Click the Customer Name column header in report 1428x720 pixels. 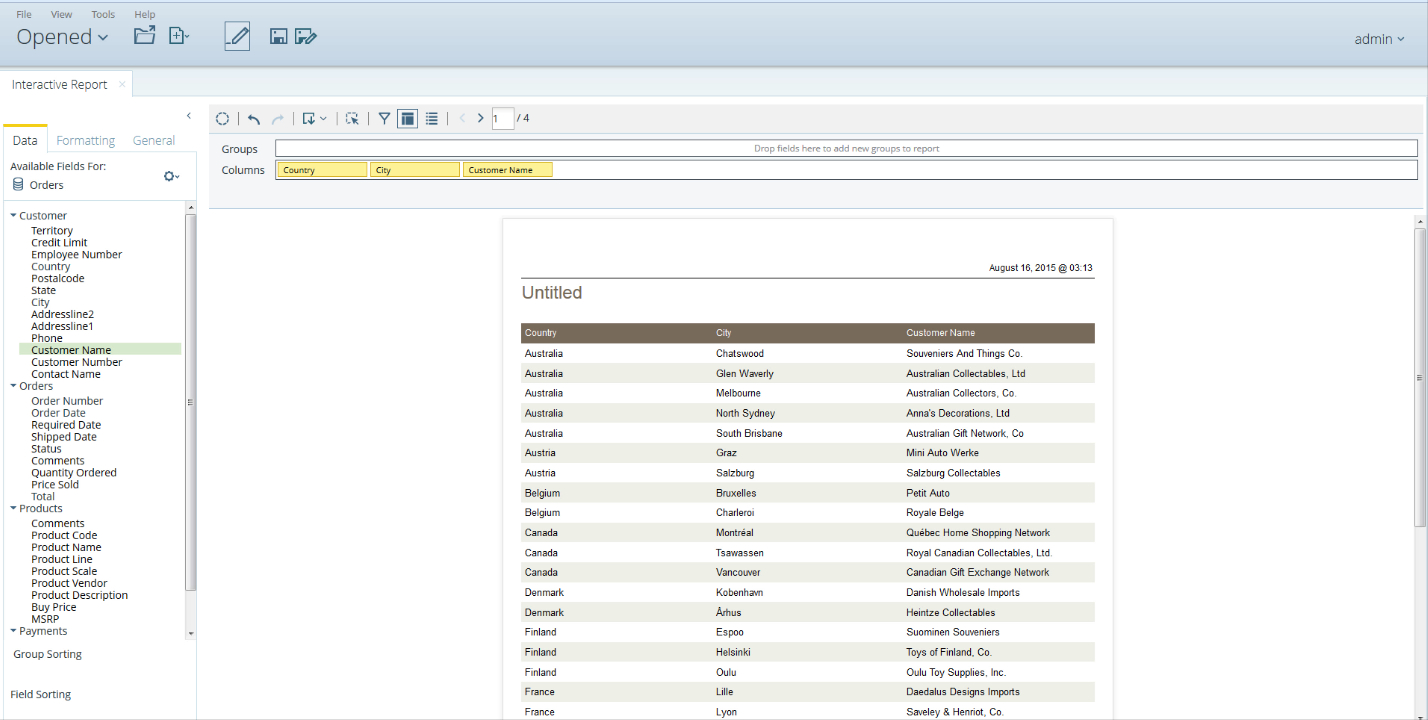pos(941,333)
